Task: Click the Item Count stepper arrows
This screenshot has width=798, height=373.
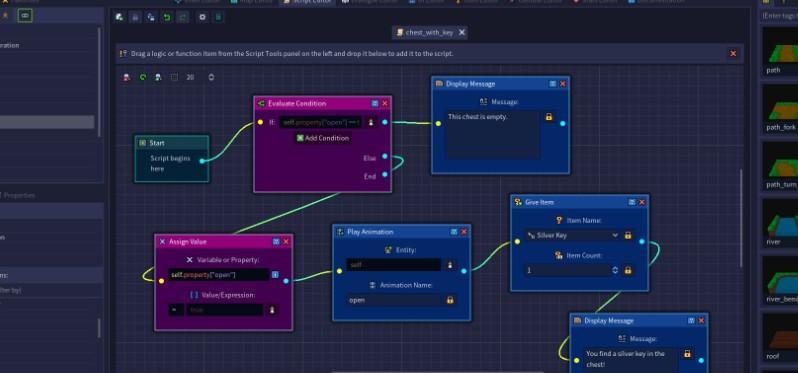Action: pos(615,270)
